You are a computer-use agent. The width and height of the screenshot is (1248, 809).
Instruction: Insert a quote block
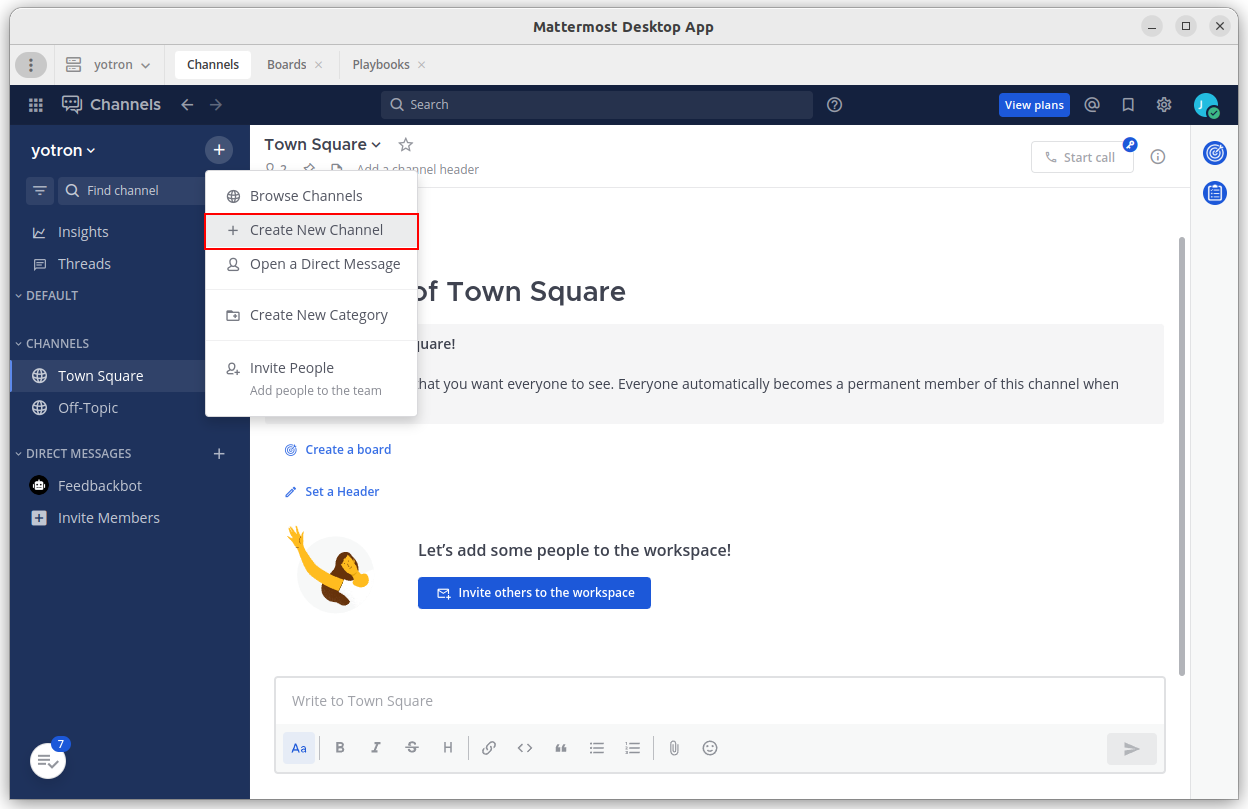coord(561,748)
